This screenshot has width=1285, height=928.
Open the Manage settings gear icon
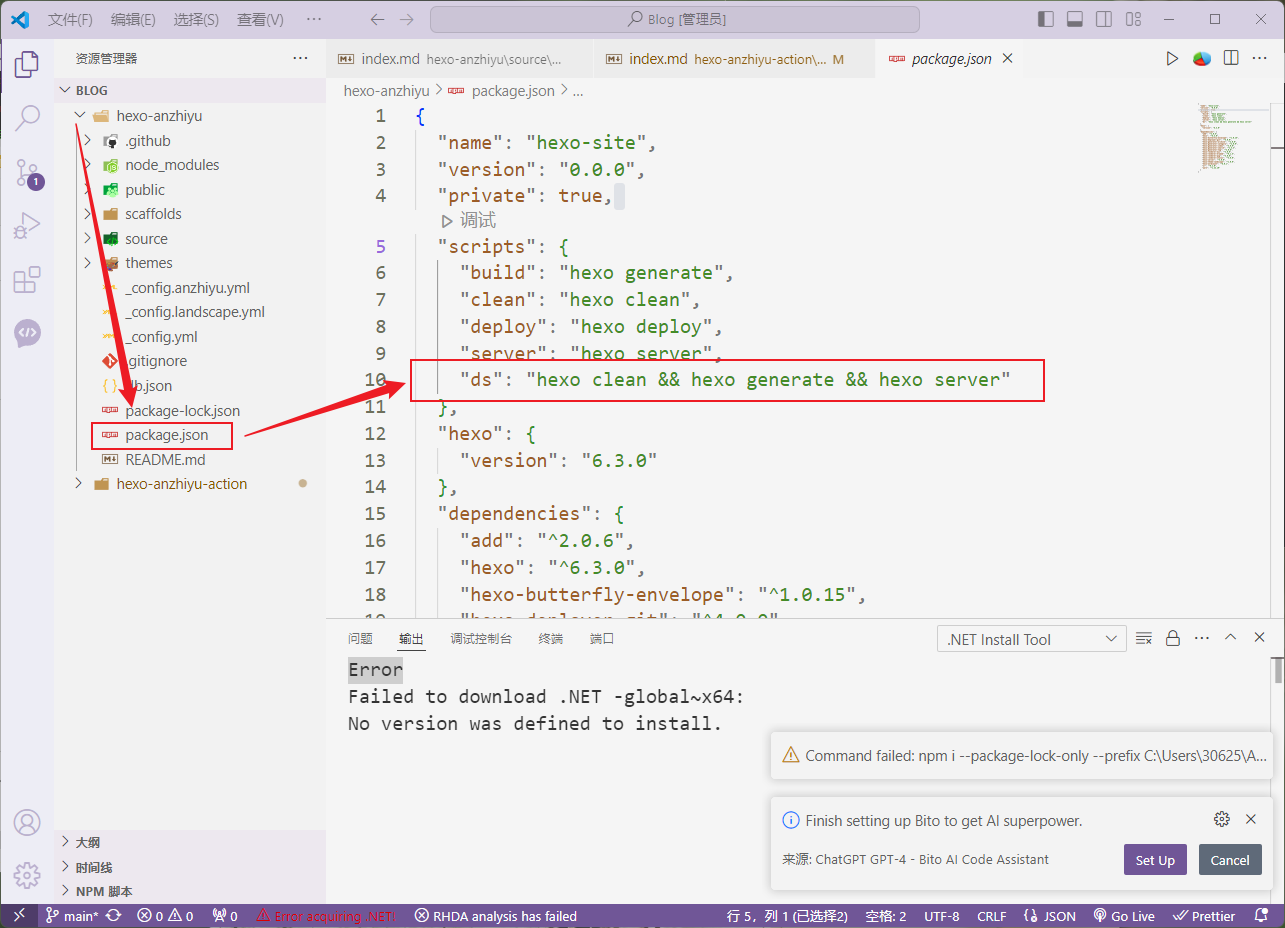coord(27,873)
